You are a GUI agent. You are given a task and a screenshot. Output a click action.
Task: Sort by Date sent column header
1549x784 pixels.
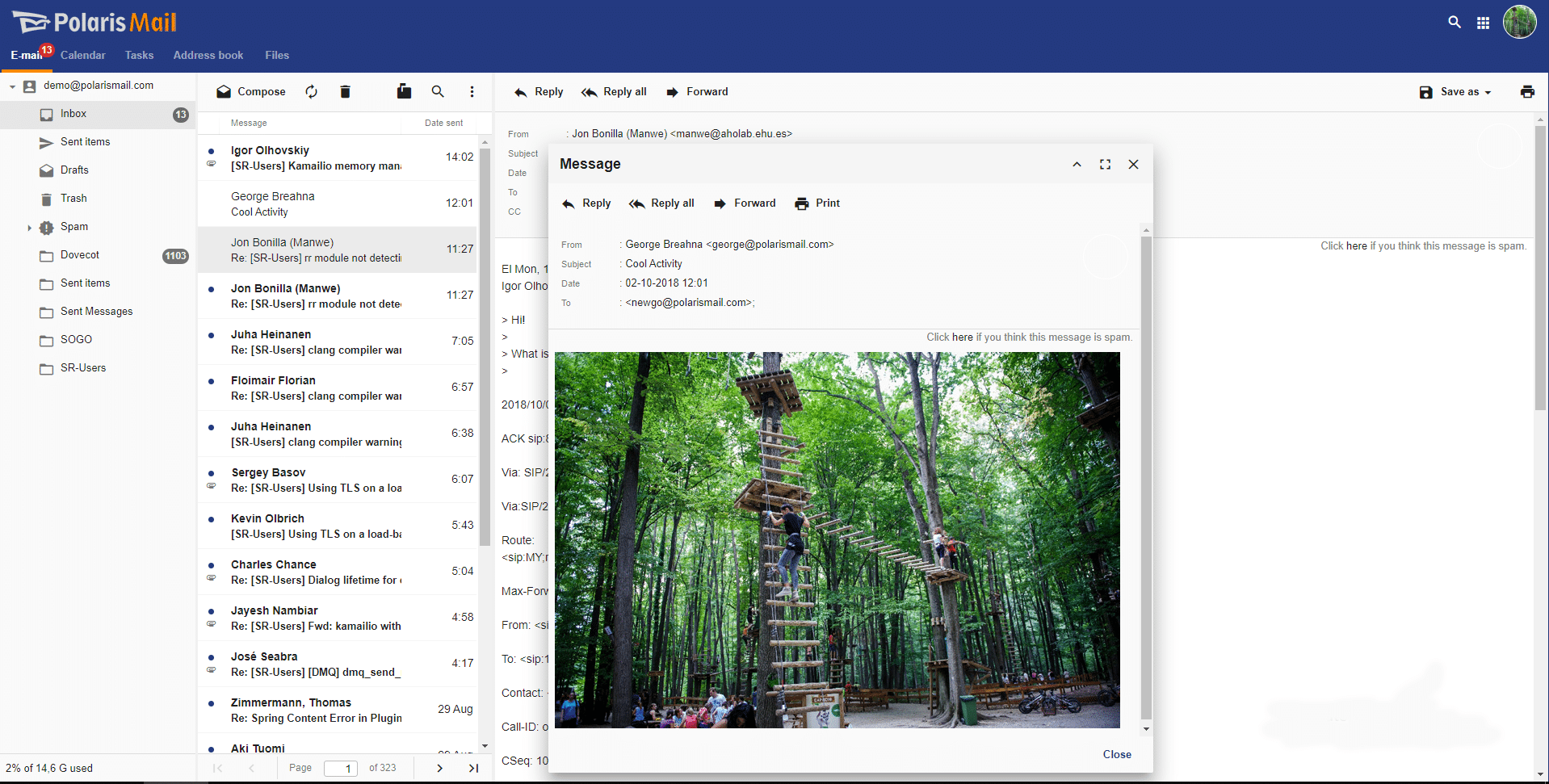tap(443, 123)
